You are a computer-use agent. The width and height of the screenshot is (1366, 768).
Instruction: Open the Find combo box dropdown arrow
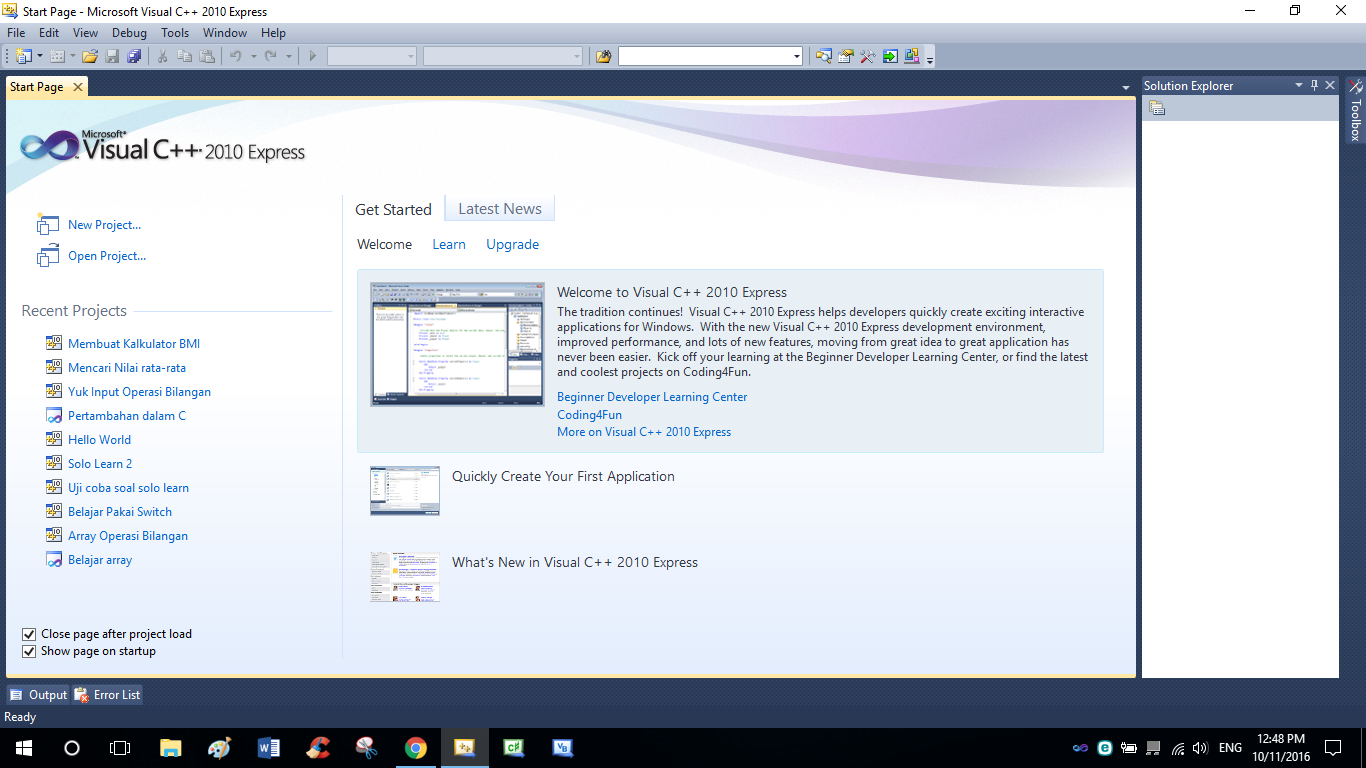tap(796, 56)
